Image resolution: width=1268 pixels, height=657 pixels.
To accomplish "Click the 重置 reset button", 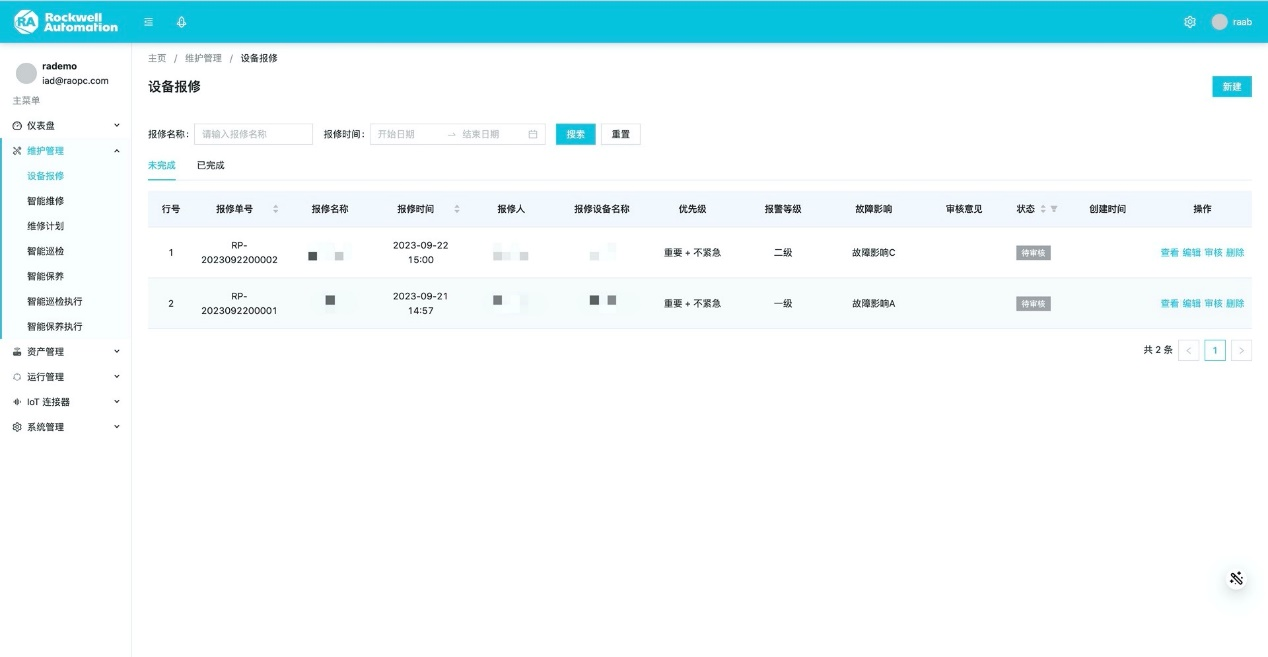I will click(620, 134).
